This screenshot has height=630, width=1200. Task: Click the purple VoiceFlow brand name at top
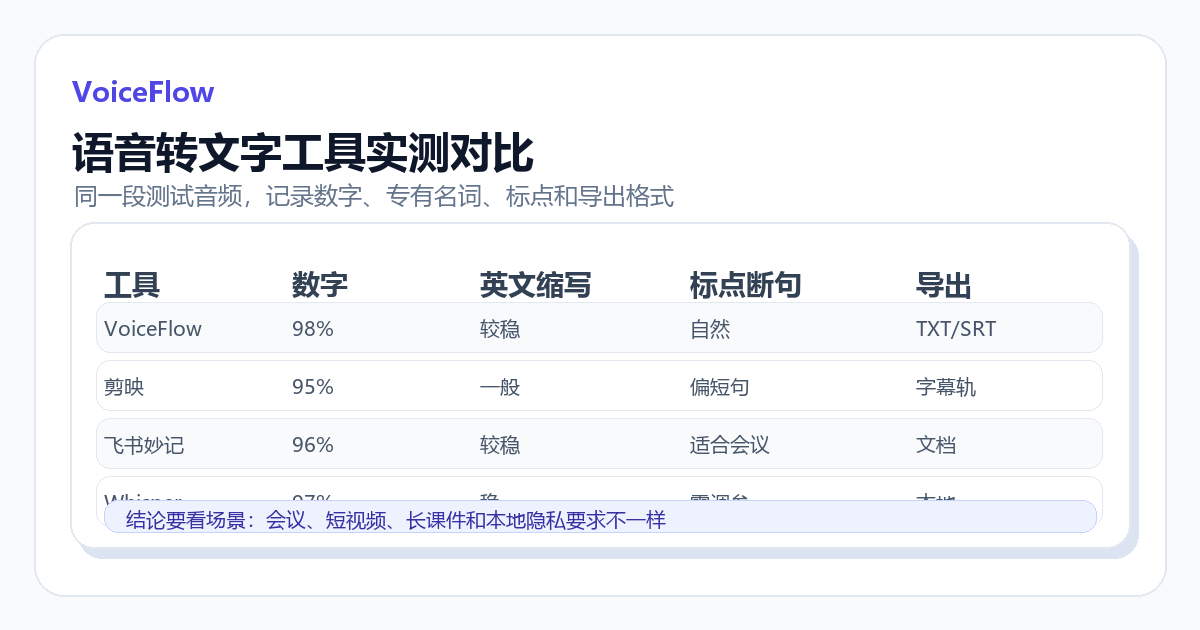point(143,92)
